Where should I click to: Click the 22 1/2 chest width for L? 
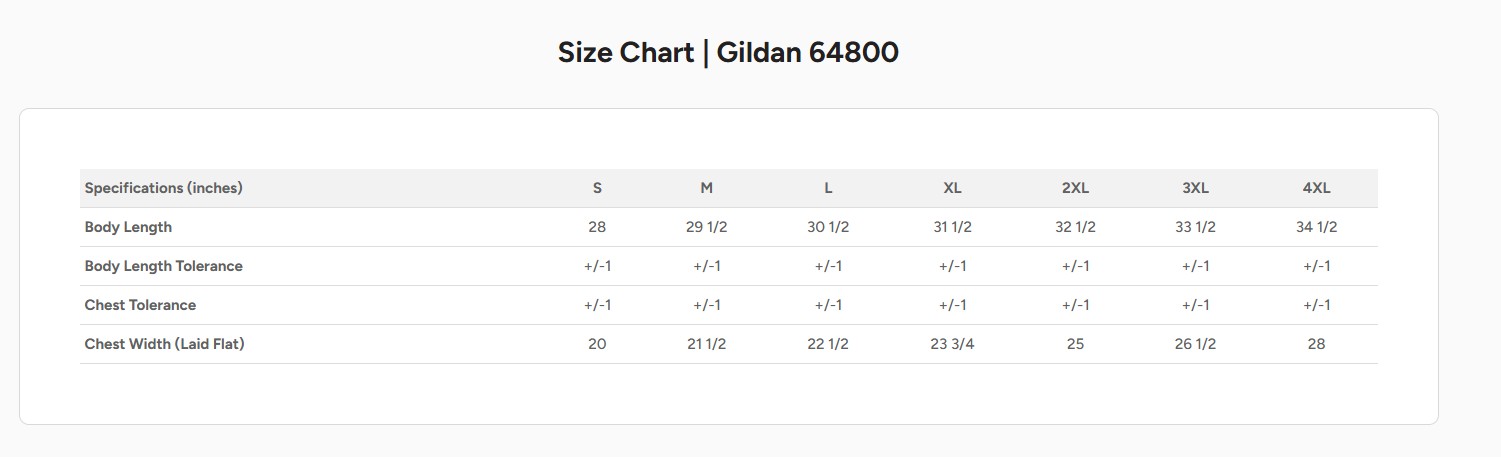pos(828,344)
